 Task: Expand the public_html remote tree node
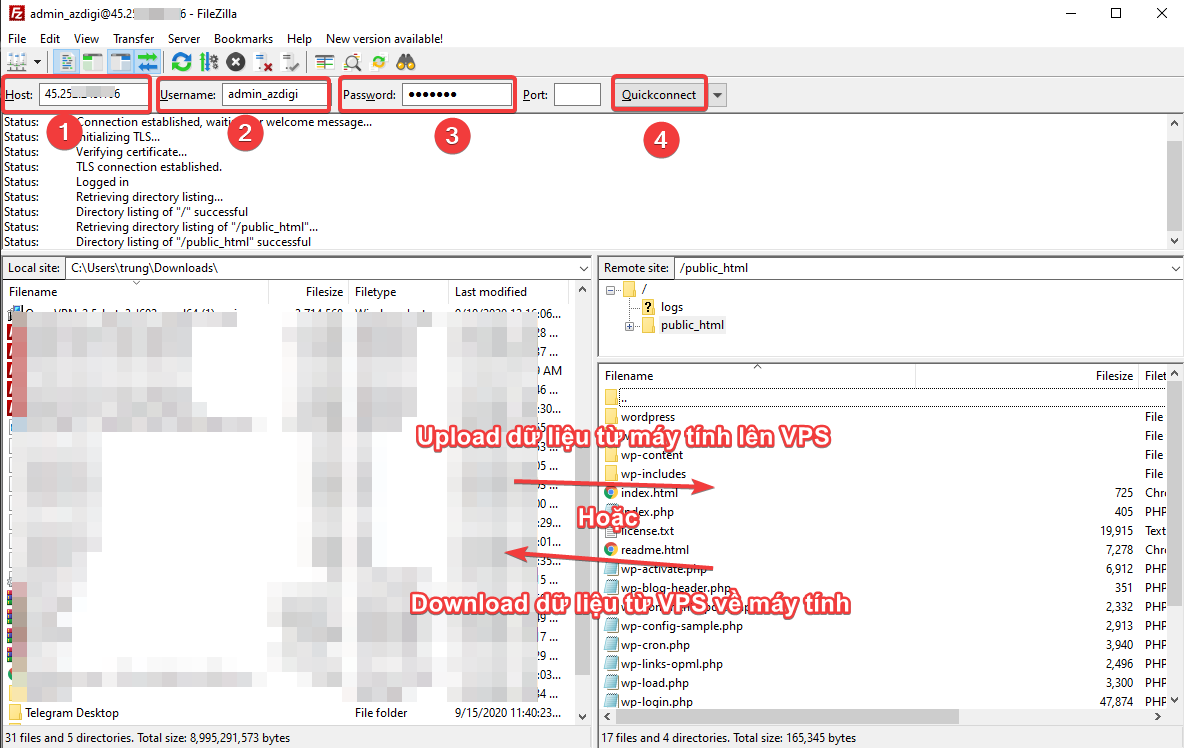[630, 326]
